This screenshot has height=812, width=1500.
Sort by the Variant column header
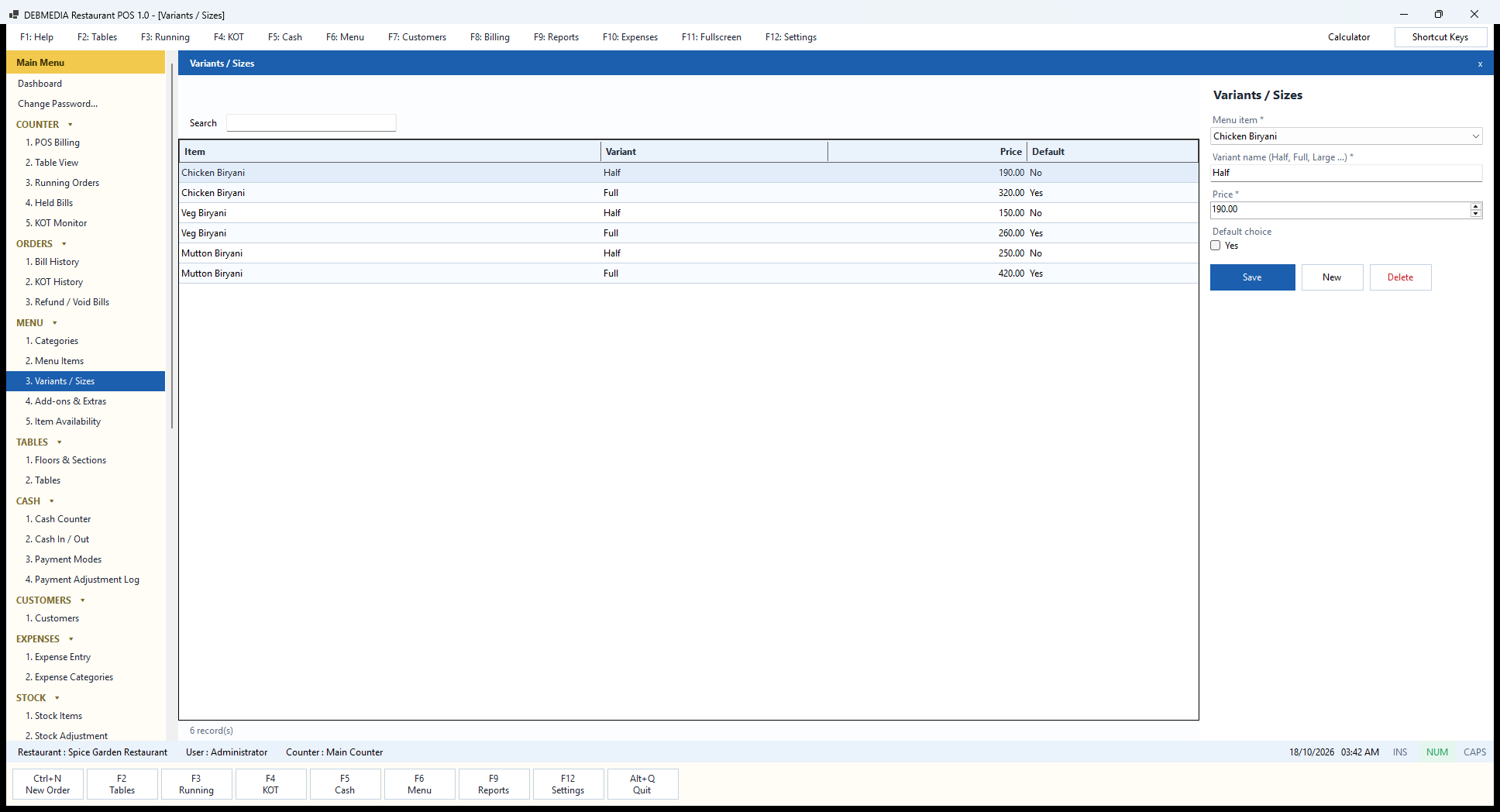[x=714, y=152]
